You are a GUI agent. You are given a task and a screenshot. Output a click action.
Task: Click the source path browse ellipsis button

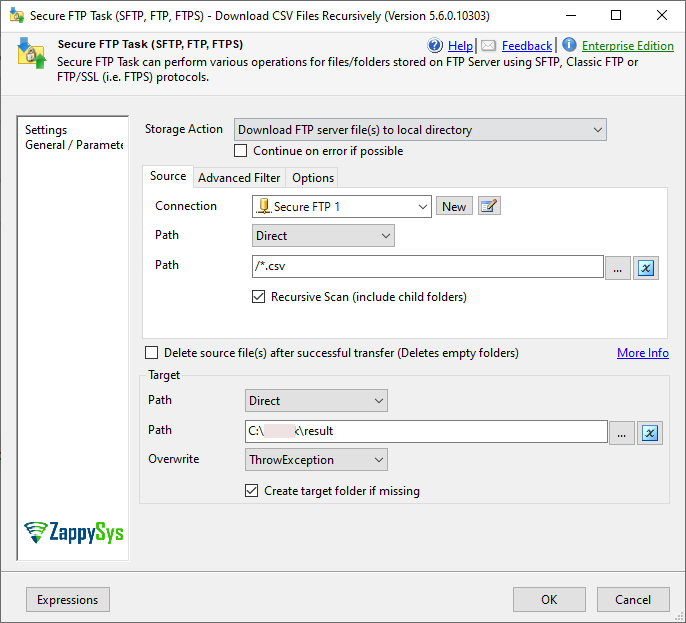tap(618, 267)
